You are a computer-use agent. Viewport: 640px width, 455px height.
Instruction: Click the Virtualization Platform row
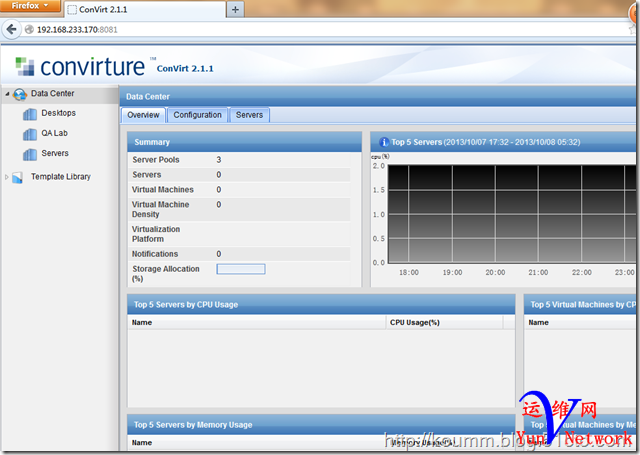click(239, 234)
